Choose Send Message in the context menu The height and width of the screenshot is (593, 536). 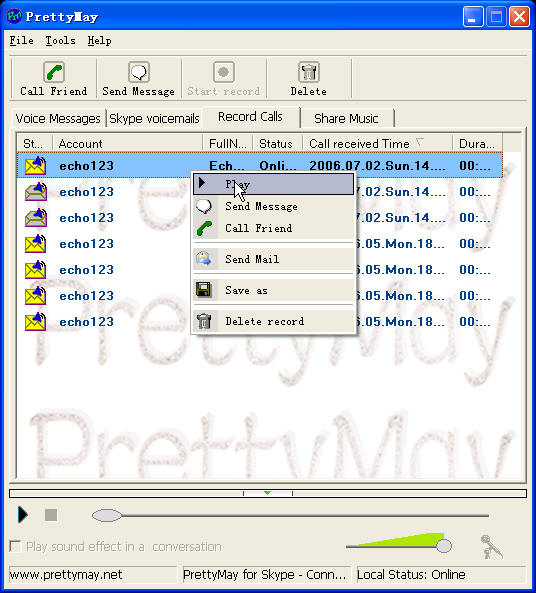coord(274,206)
